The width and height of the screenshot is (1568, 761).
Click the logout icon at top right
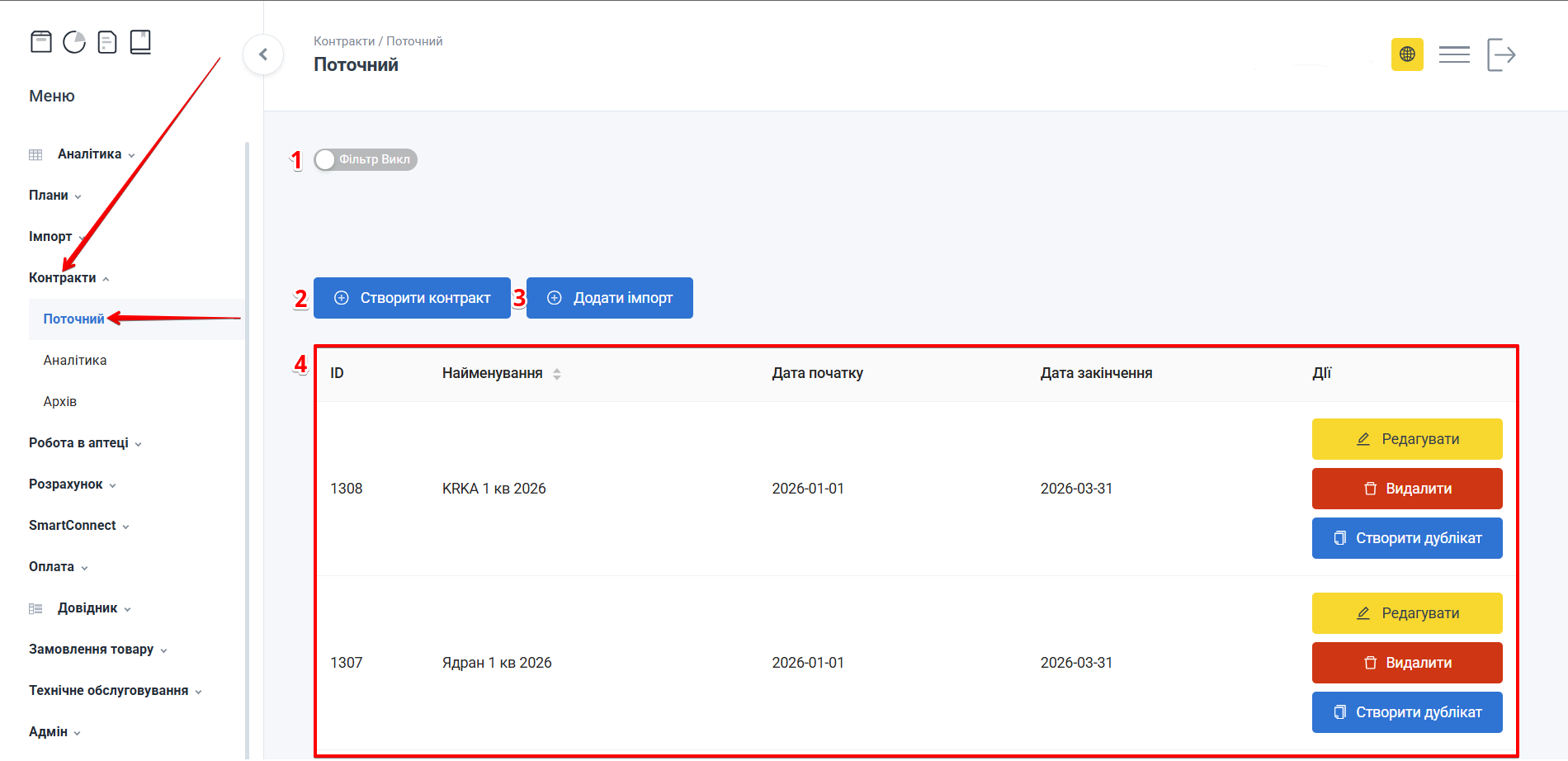[x=1504, y=54]
